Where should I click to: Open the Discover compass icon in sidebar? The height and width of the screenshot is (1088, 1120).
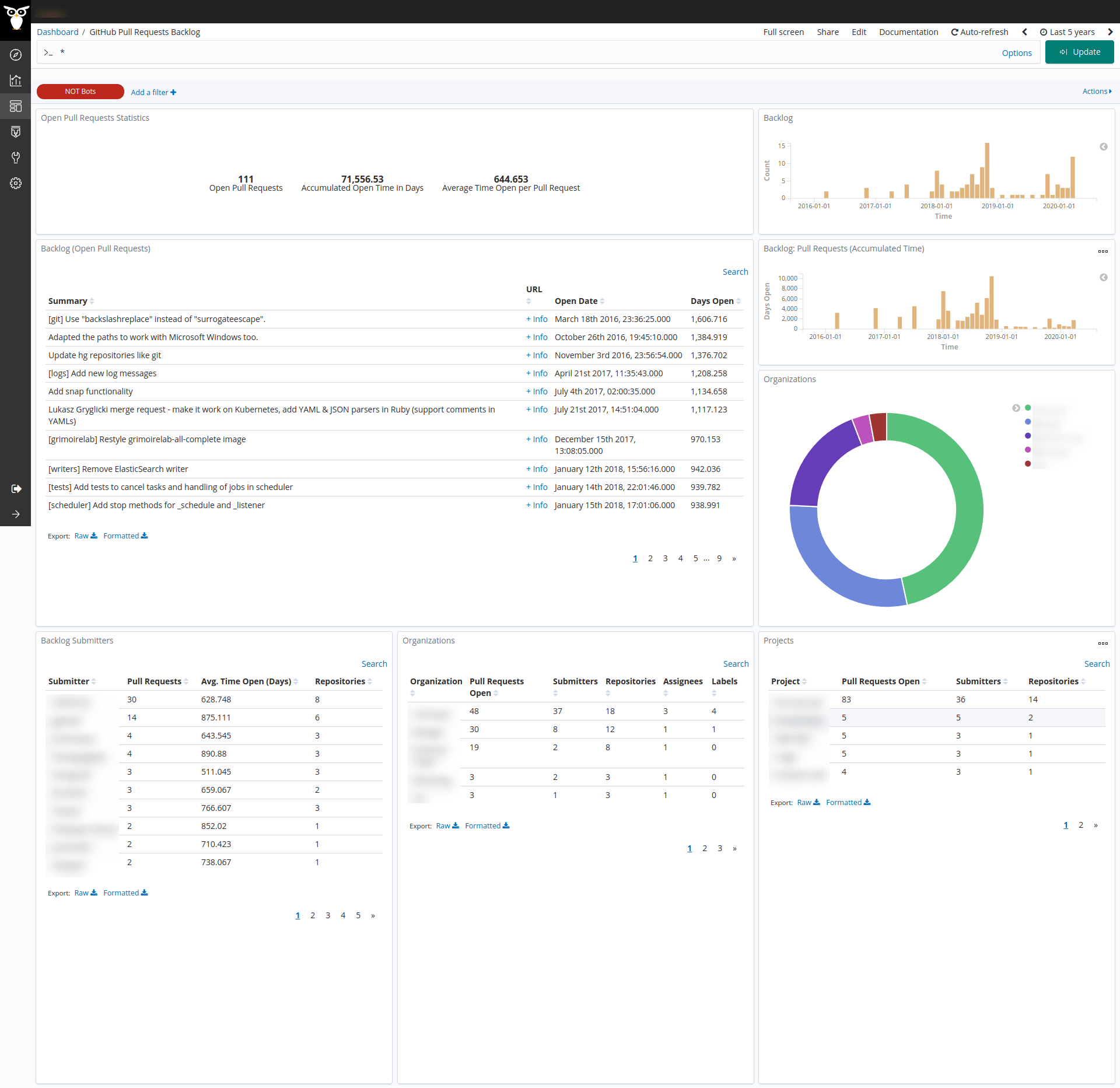click(x=16, y=54)
